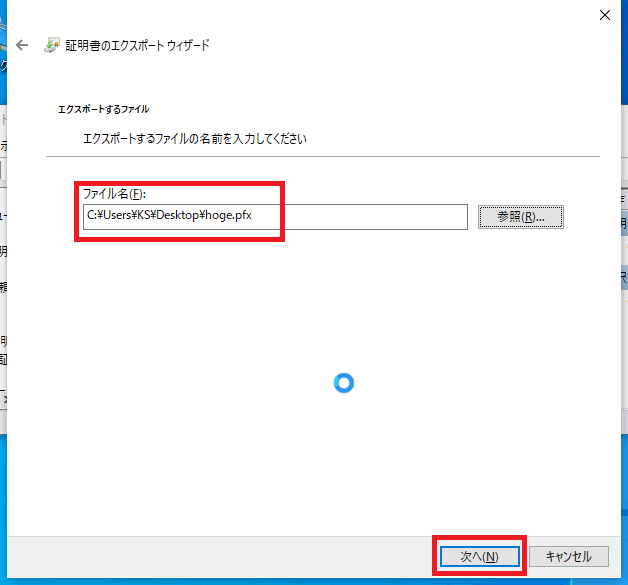This screenshot has height=585, width=628.
Task: Click the ファイル名(F): label
Action: [114, 194]
